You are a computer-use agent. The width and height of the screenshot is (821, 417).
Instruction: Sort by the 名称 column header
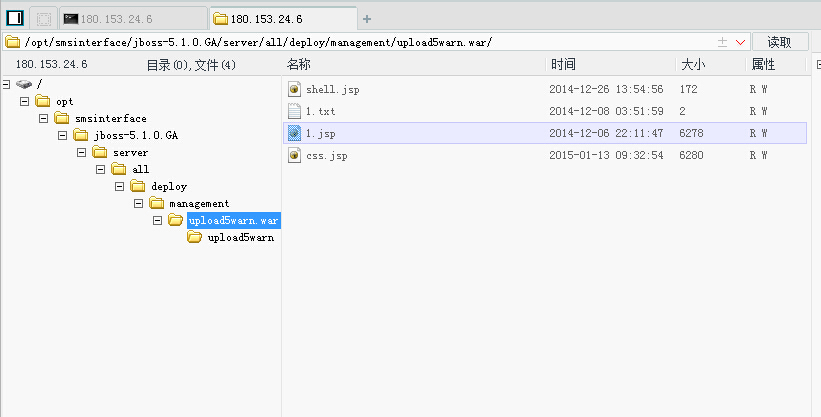tap(299, 64)
